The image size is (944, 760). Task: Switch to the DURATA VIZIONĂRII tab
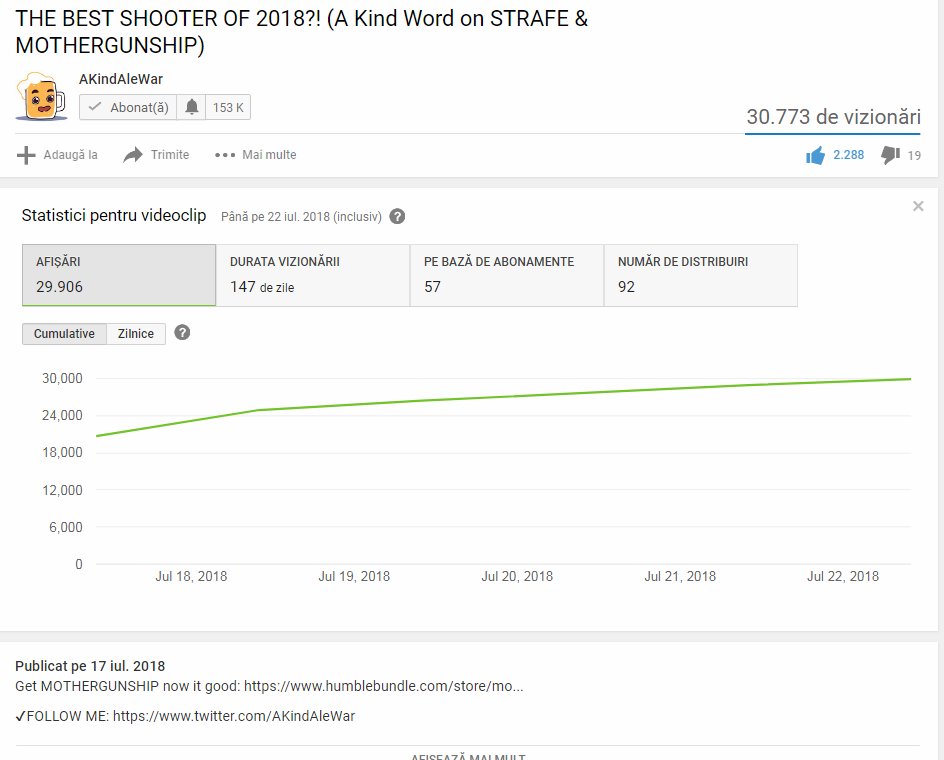[313, 275]
